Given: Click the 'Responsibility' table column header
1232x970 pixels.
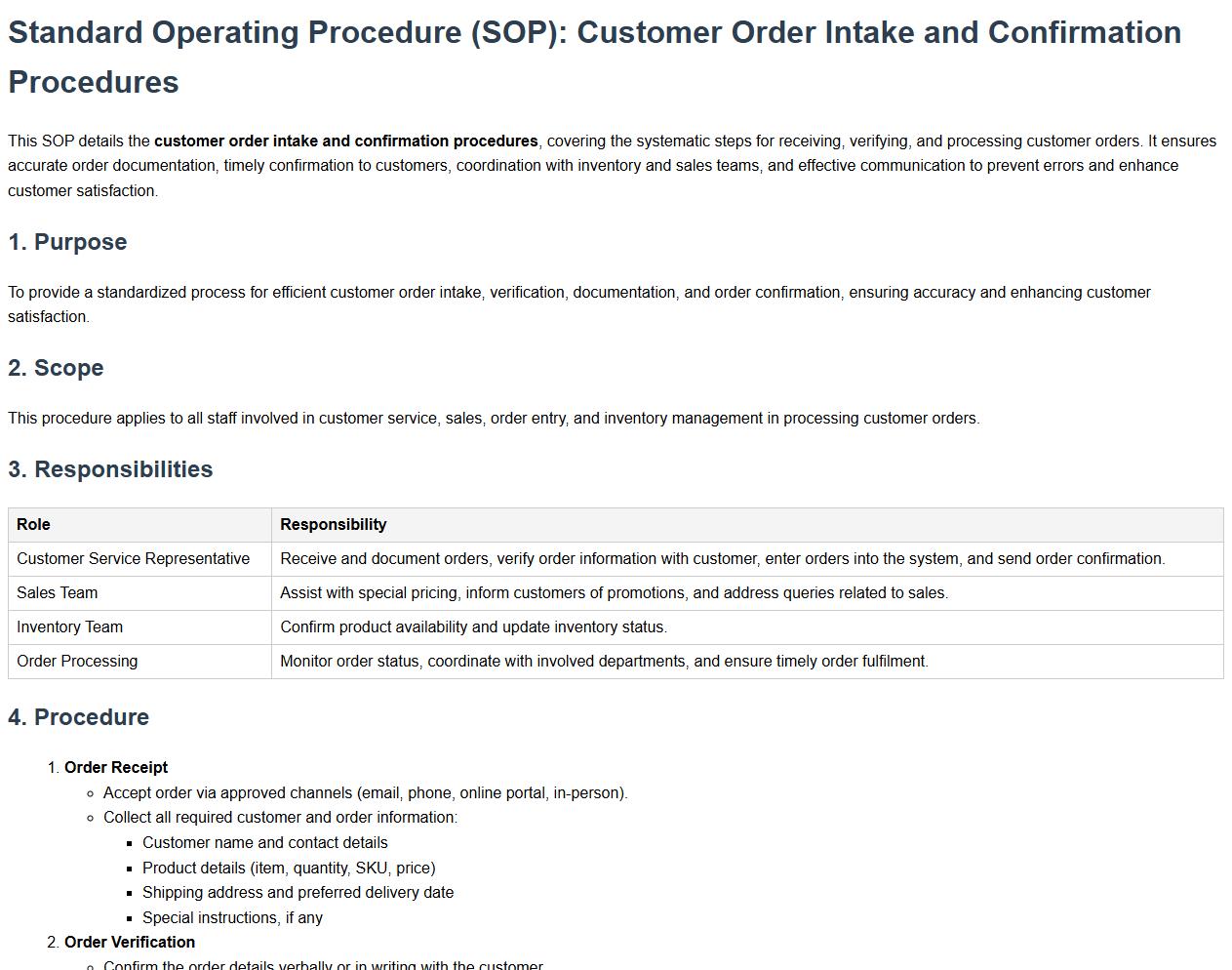Looking at the screenshot, I should pos(333,525).
